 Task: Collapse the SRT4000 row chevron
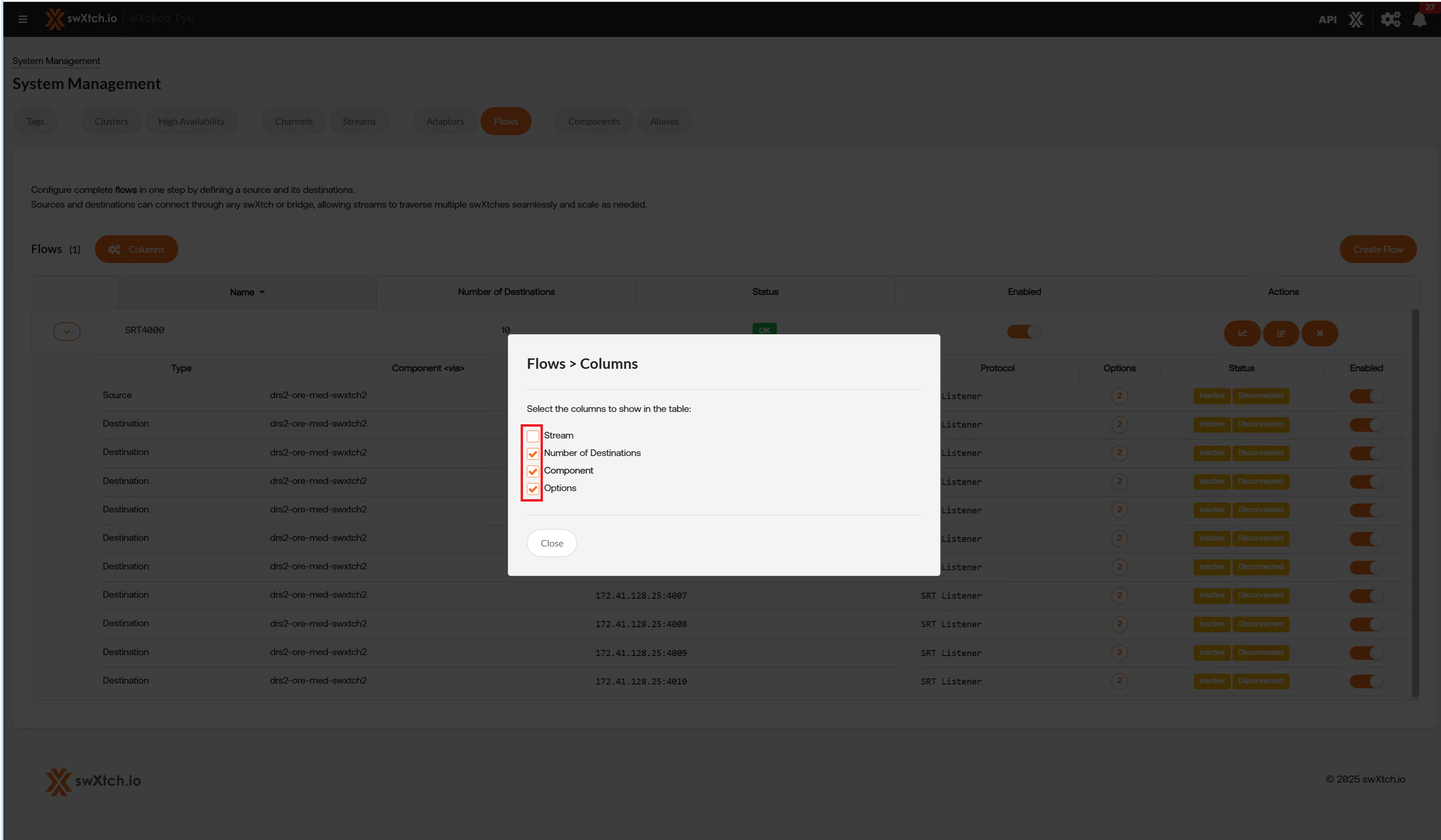pos(66,332)
